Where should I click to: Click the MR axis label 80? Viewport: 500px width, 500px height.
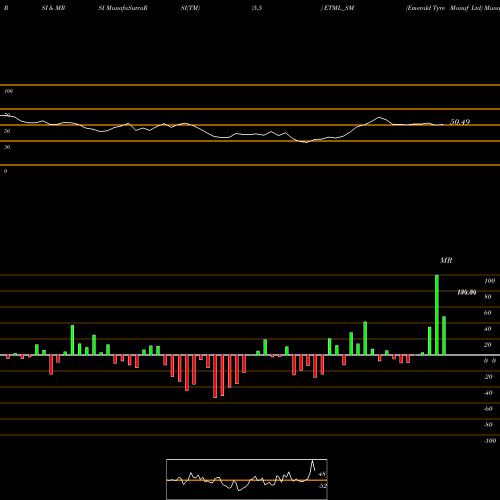point(488,297)
